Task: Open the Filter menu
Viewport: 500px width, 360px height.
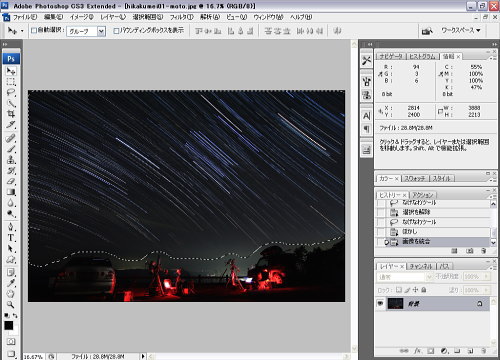Action: pyautogui.click(x=182, y=17)
